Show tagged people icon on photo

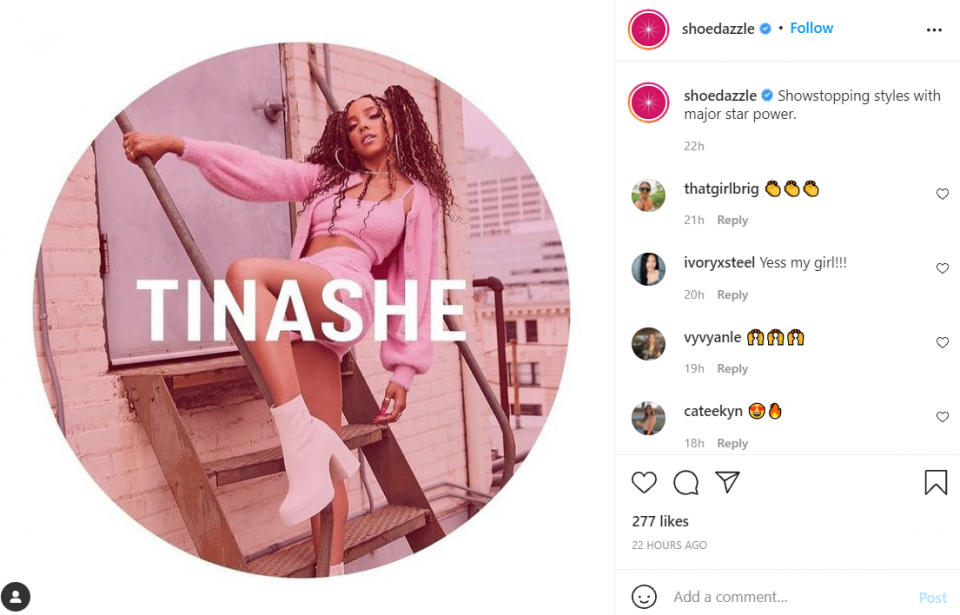tap(15, 597)
